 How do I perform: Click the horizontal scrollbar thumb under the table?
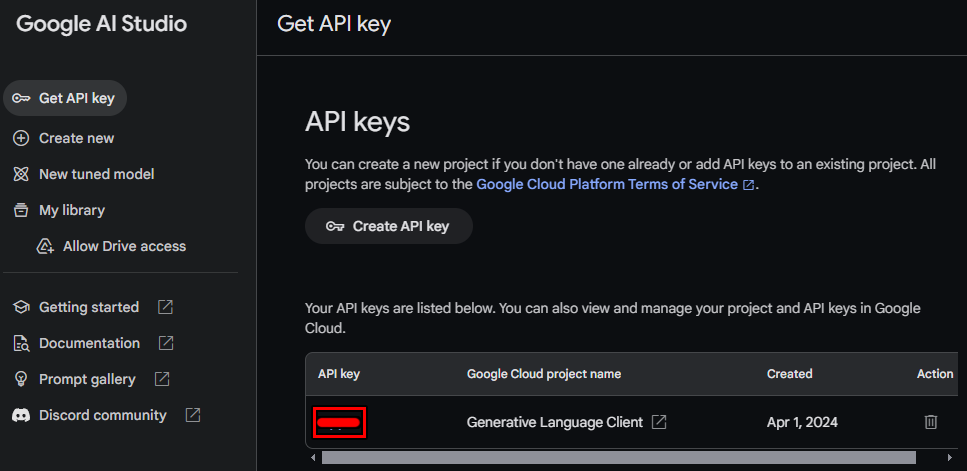click(619, 457)
